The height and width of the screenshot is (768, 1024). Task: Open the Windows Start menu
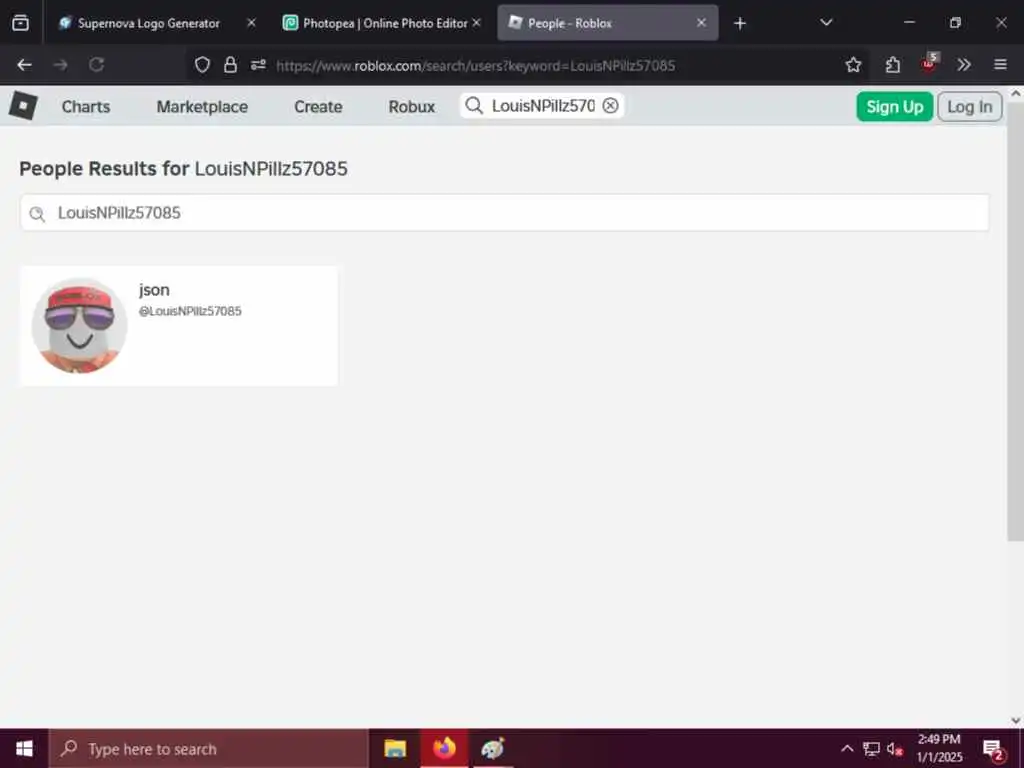point(24,748)
